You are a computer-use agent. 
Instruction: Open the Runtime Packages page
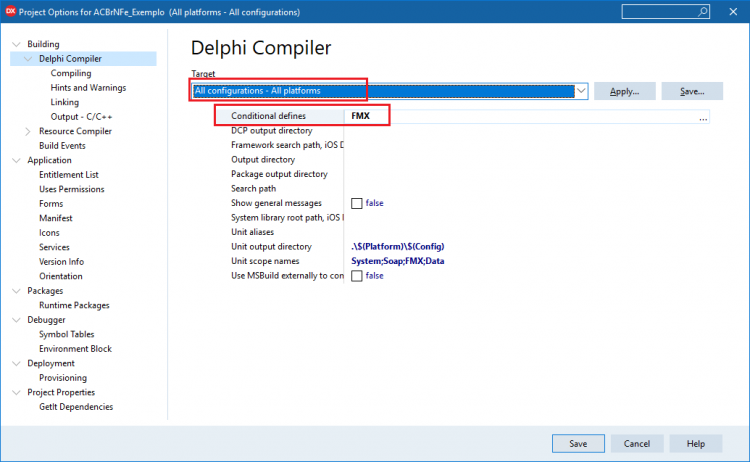point(74,305)
